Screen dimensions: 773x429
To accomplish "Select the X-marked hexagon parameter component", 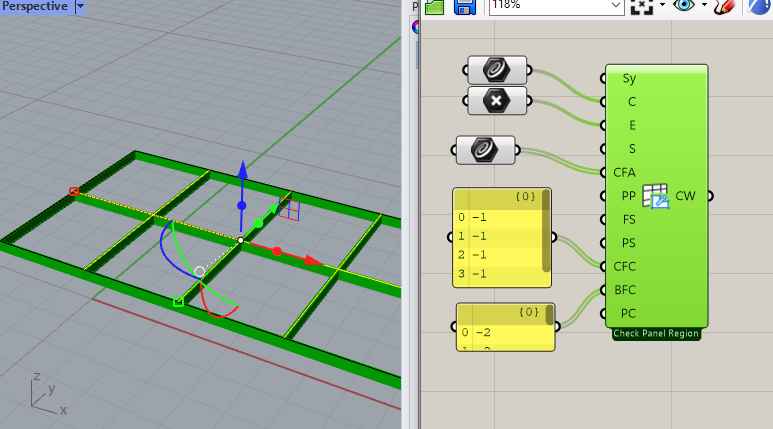I will (x=497, y=101).
